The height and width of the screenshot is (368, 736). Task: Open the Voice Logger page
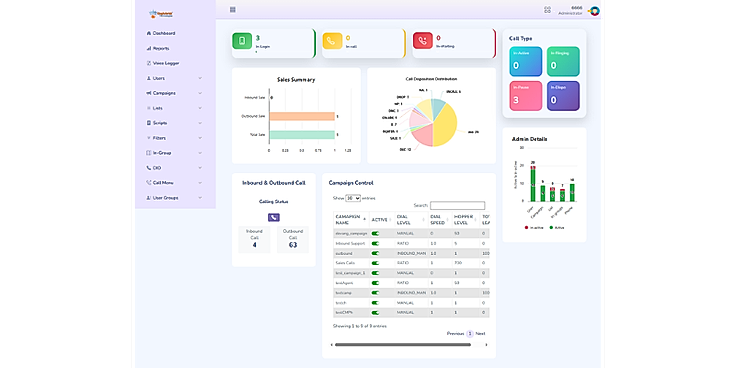[166, 63]
